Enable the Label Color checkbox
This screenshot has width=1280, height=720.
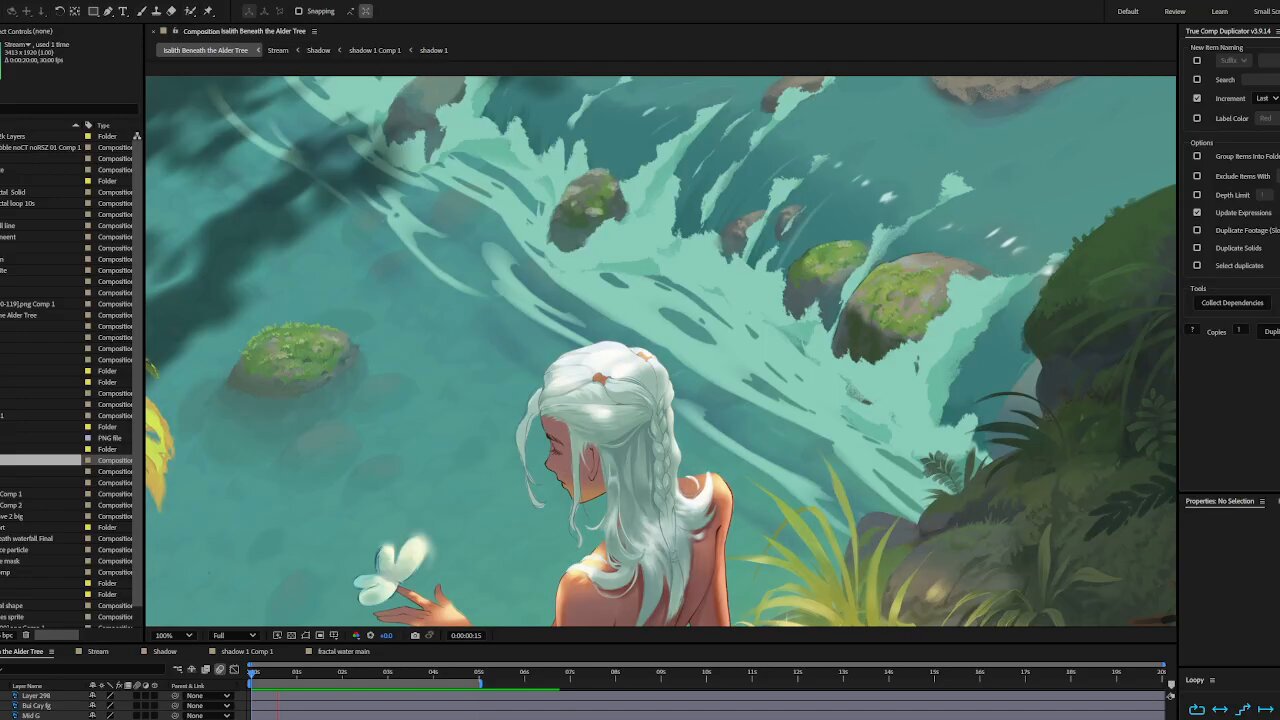(x=1197, y=118)
